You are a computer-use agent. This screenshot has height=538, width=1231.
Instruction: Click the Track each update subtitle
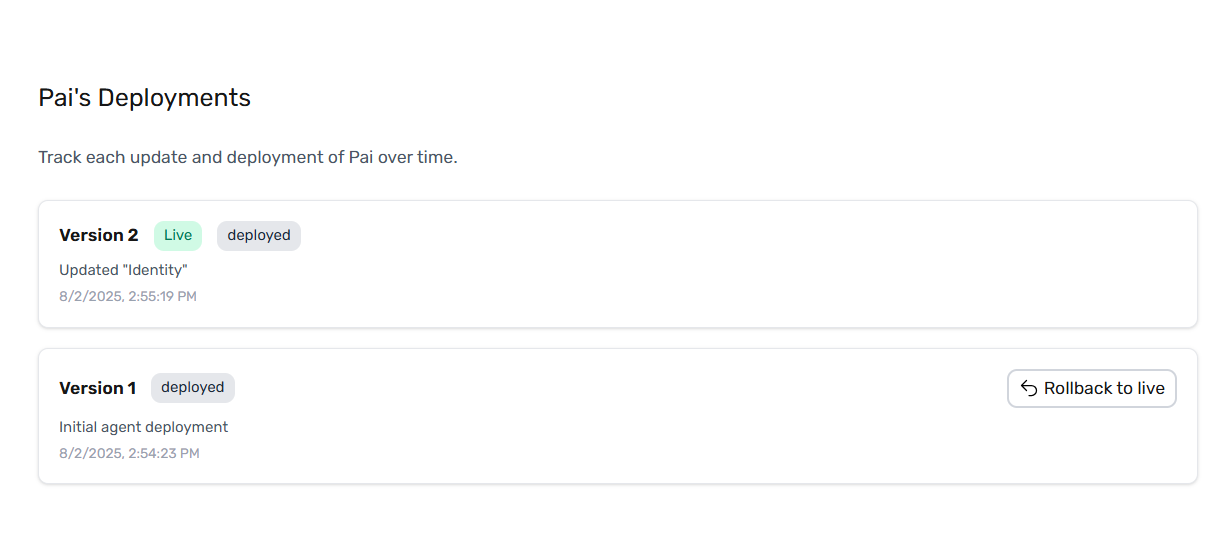(x=248, y=158)
